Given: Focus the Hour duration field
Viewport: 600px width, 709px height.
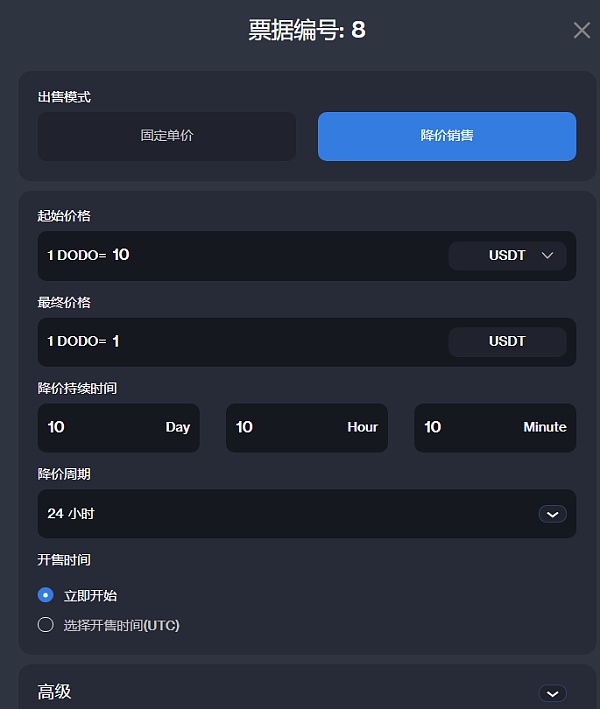Looking at the screenshot, I should [290, 428].
